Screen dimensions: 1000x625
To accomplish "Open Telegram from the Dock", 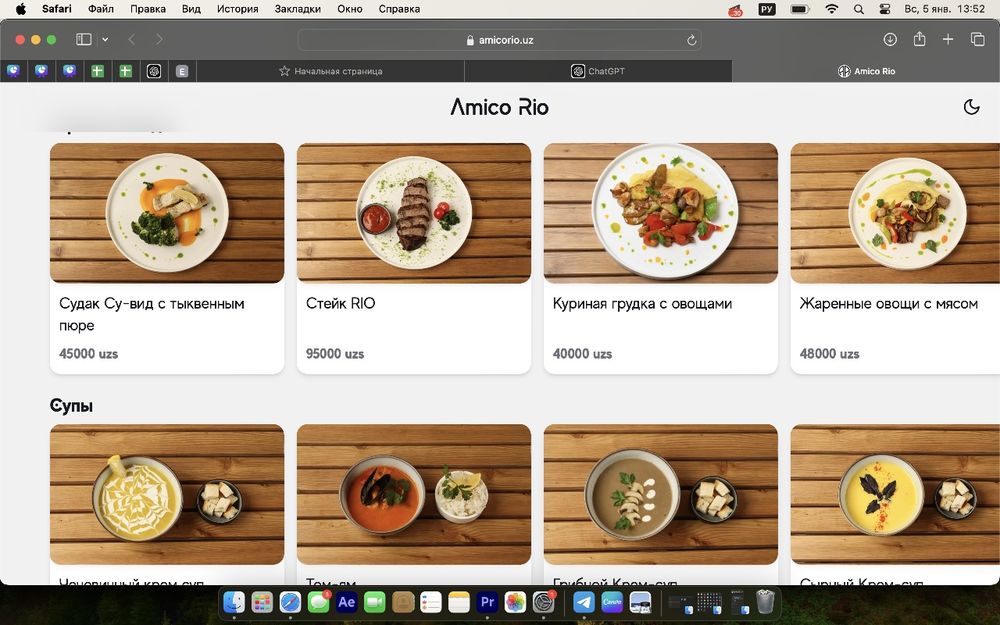I will [x=584, y=601].
